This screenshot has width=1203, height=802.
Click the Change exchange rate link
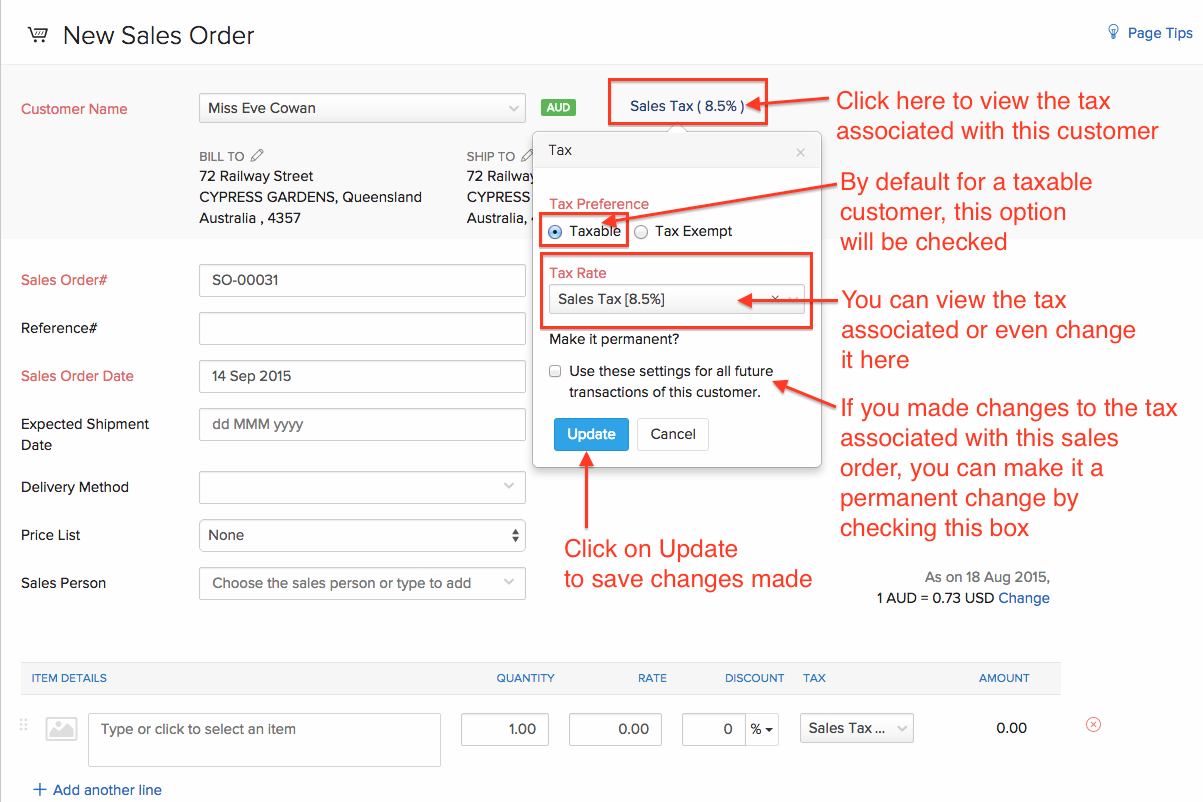1024,598
